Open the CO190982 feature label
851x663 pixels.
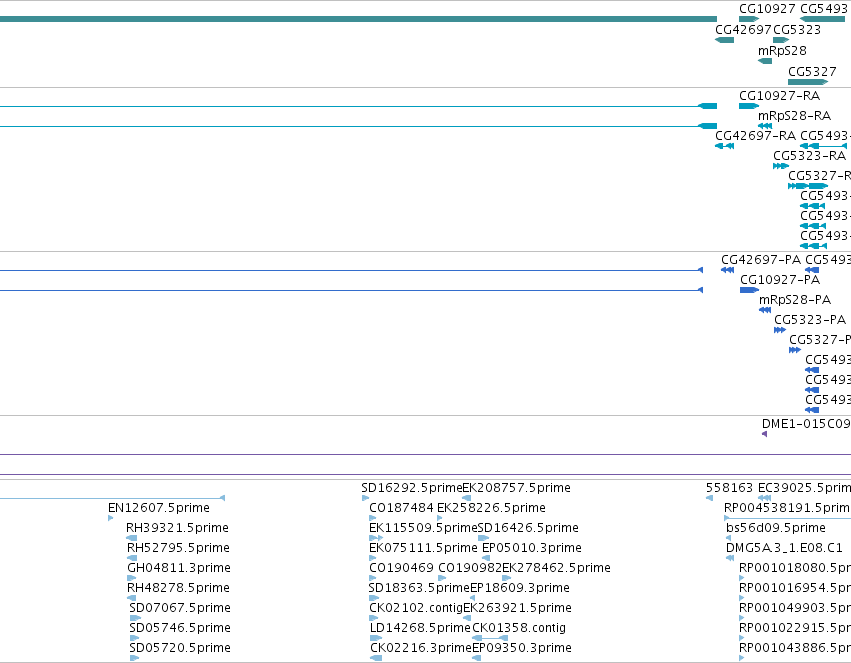tap(469, 568)
